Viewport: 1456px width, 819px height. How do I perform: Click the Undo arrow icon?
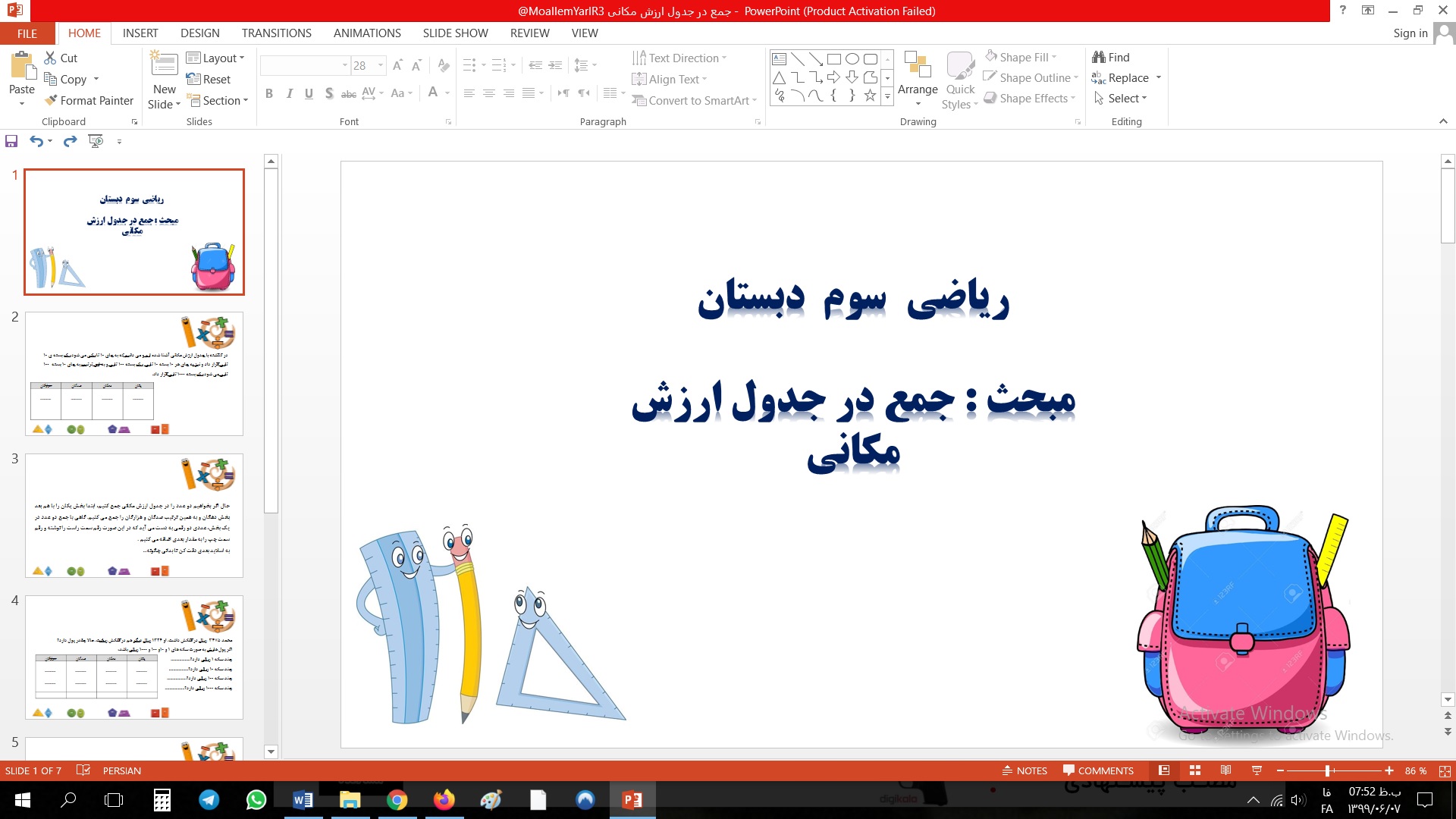36,141
